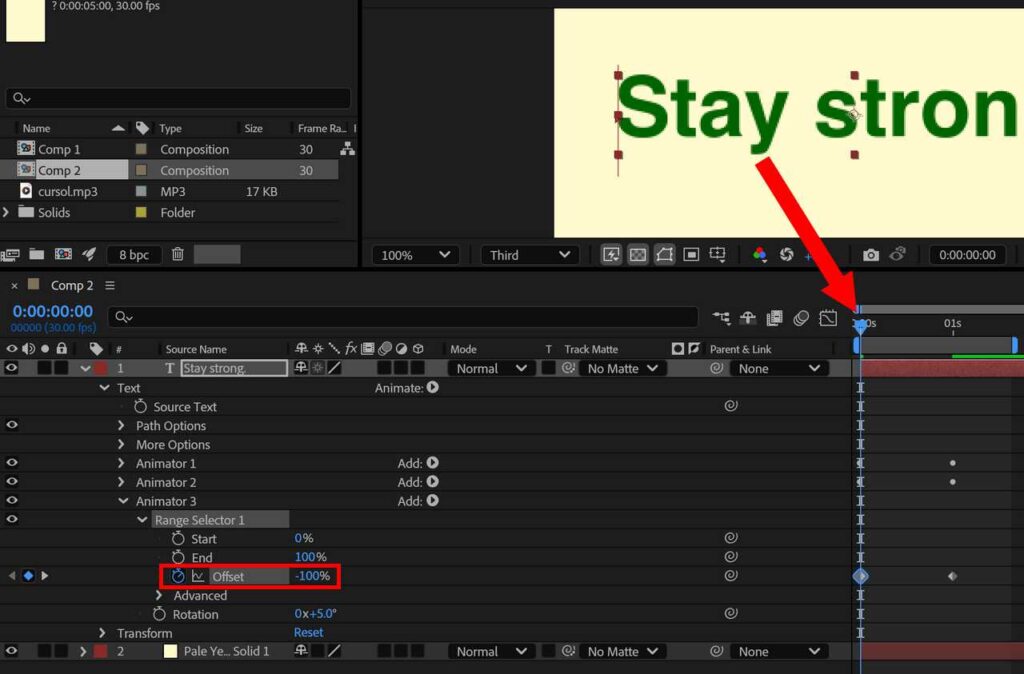Image resolution: width=1024 pixels, height=674 pixels.
Task: Toggle Animator 2 visibility eye
Action: click(x=11, y=481)
